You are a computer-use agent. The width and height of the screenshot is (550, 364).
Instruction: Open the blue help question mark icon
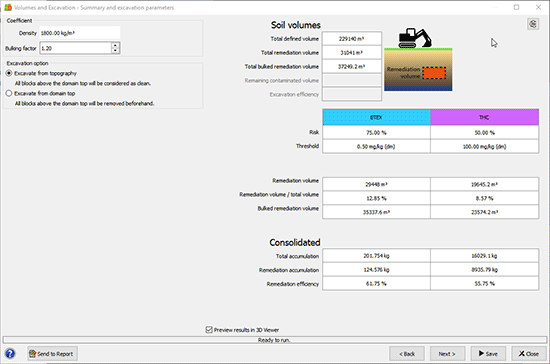click(x=10, y=353)
